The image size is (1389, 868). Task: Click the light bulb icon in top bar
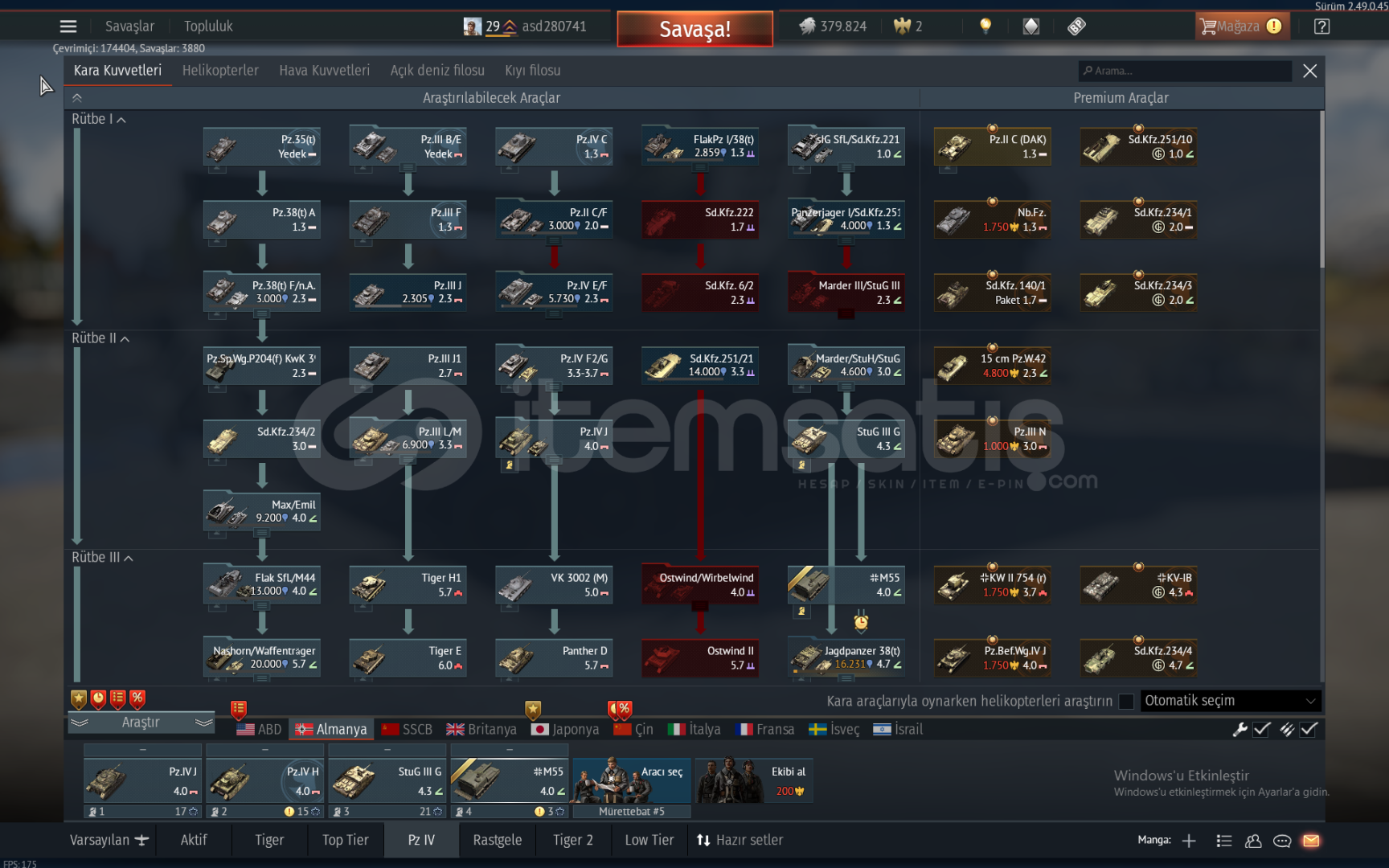coord(985,27)
